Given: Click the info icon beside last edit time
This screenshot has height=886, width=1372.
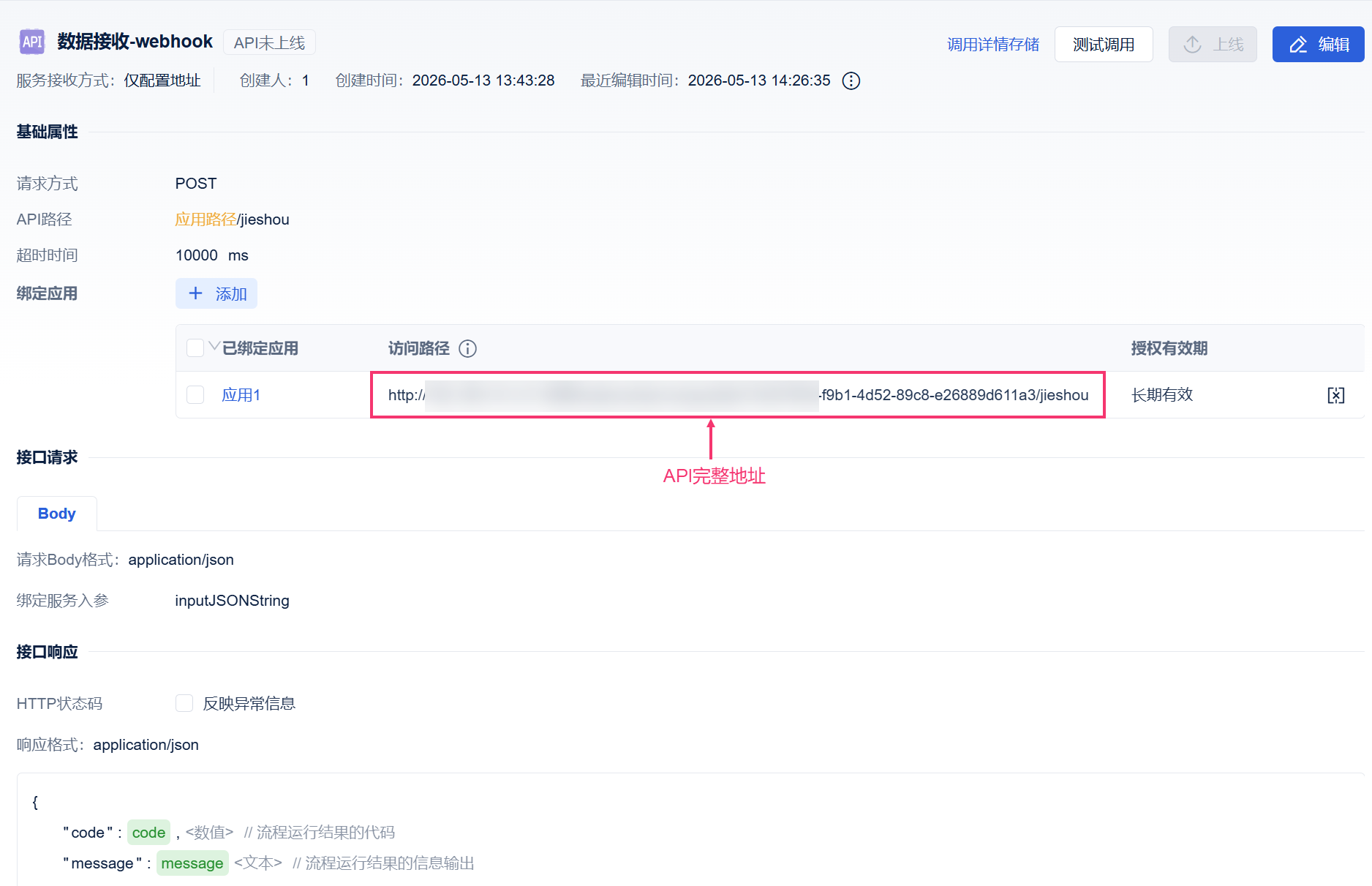Looking at the screenshot, I should 851,80.
